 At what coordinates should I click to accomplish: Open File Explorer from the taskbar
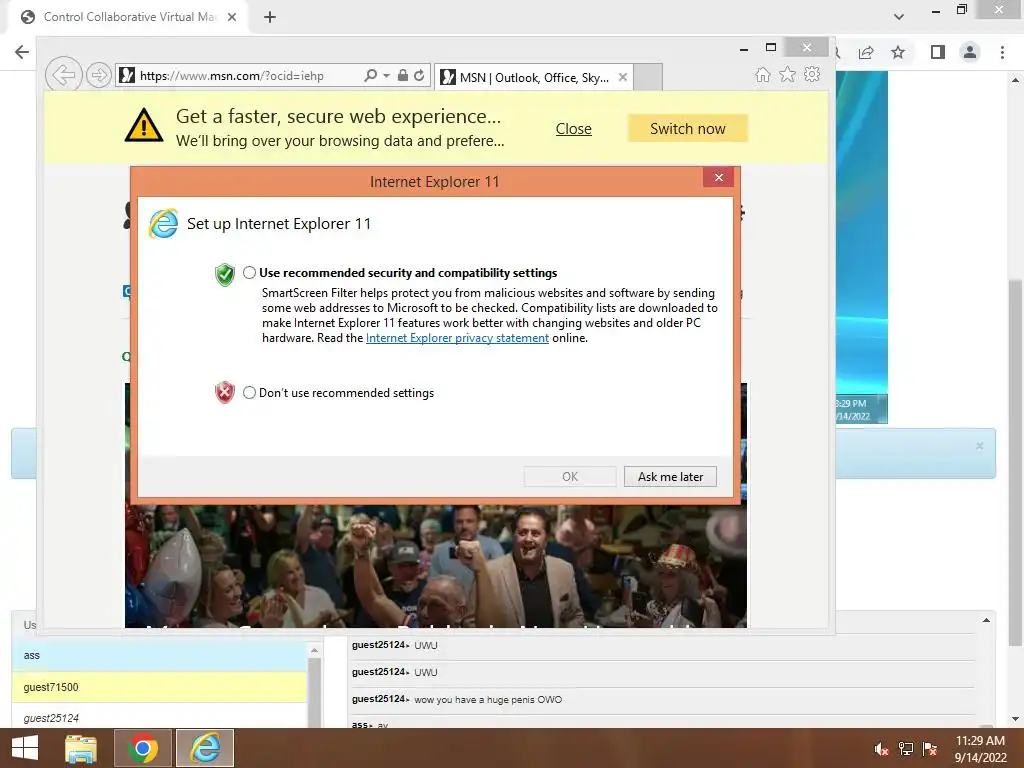pos(81,748)
